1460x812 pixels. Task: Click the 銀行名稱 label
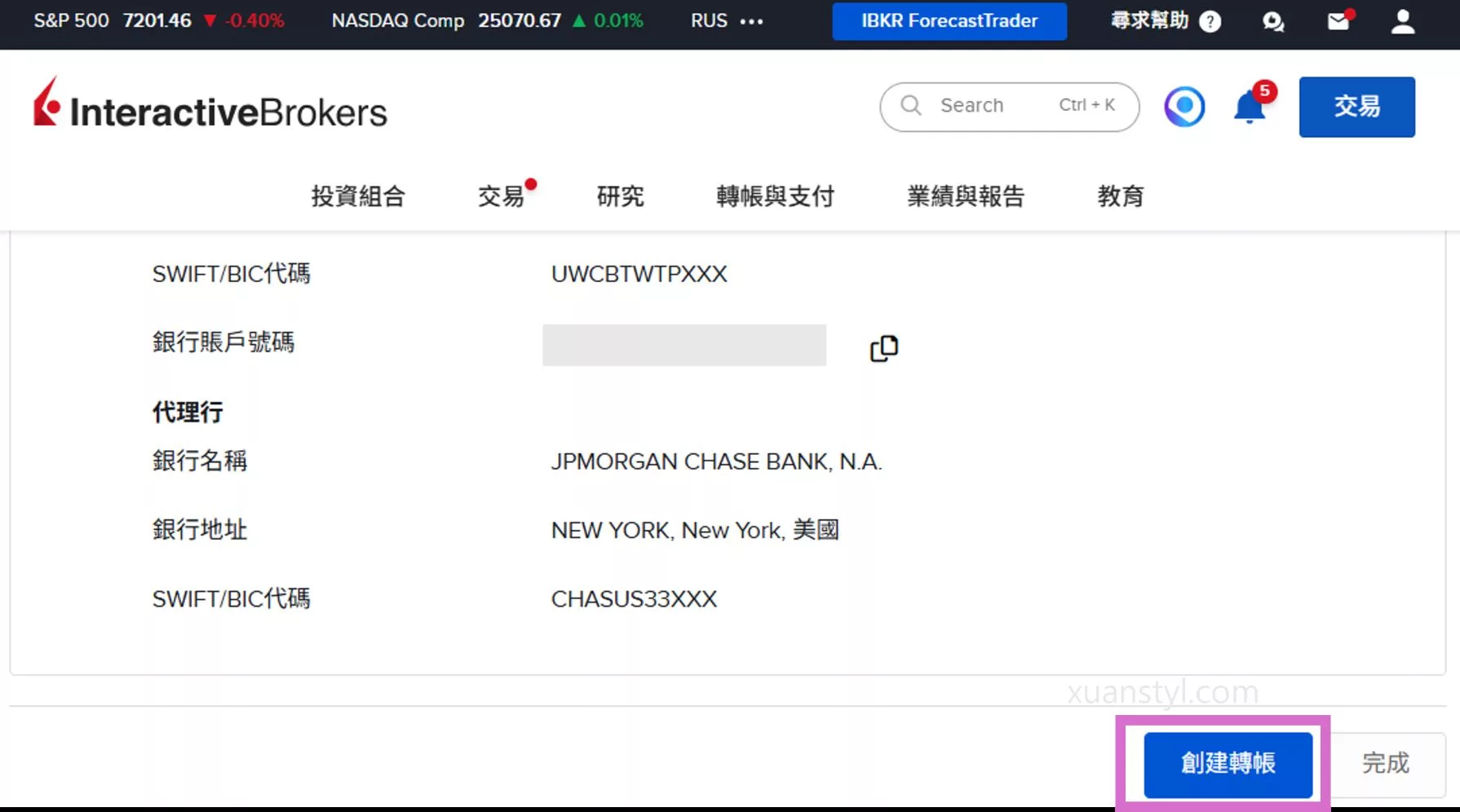200,461
